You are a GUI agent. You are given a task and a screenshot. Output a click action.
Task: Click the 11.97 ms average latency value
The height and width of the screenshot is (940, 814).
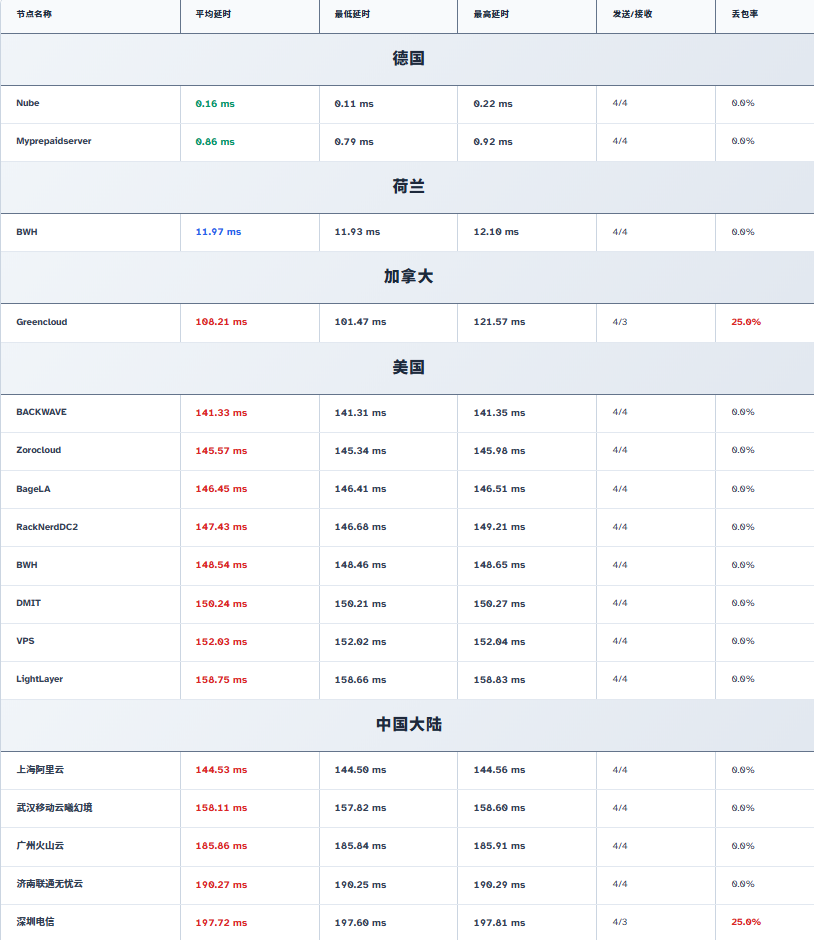218,232
